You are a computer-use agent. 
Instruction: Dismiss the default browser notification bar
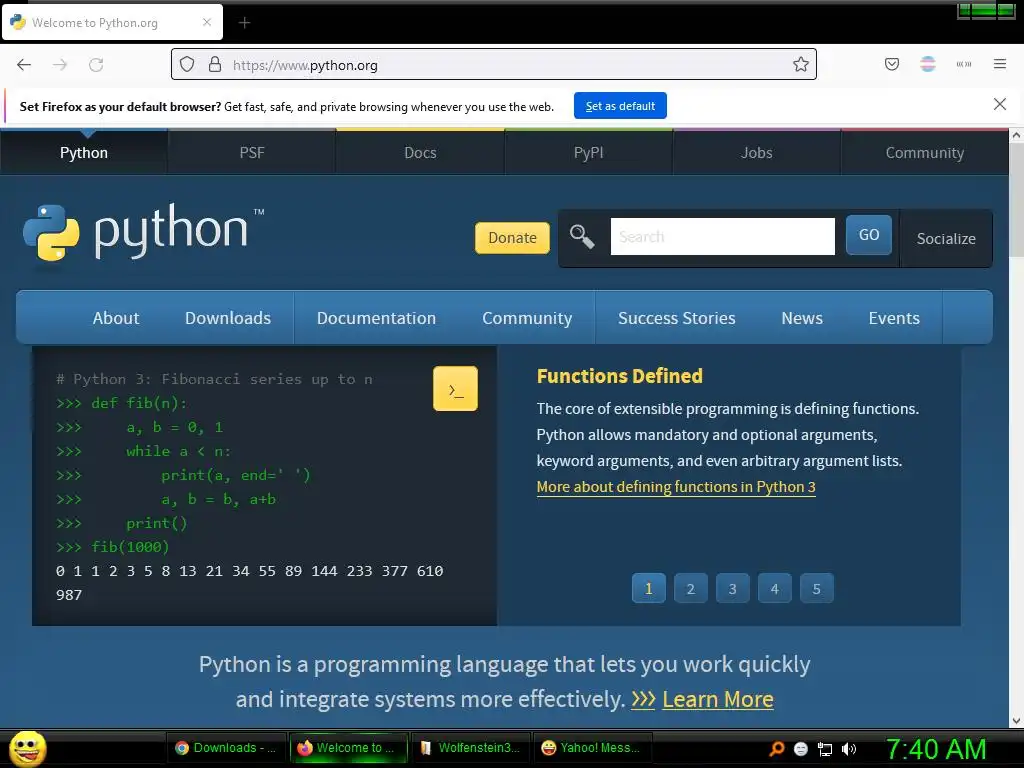pyautogui.click(x=1000, y=104)
